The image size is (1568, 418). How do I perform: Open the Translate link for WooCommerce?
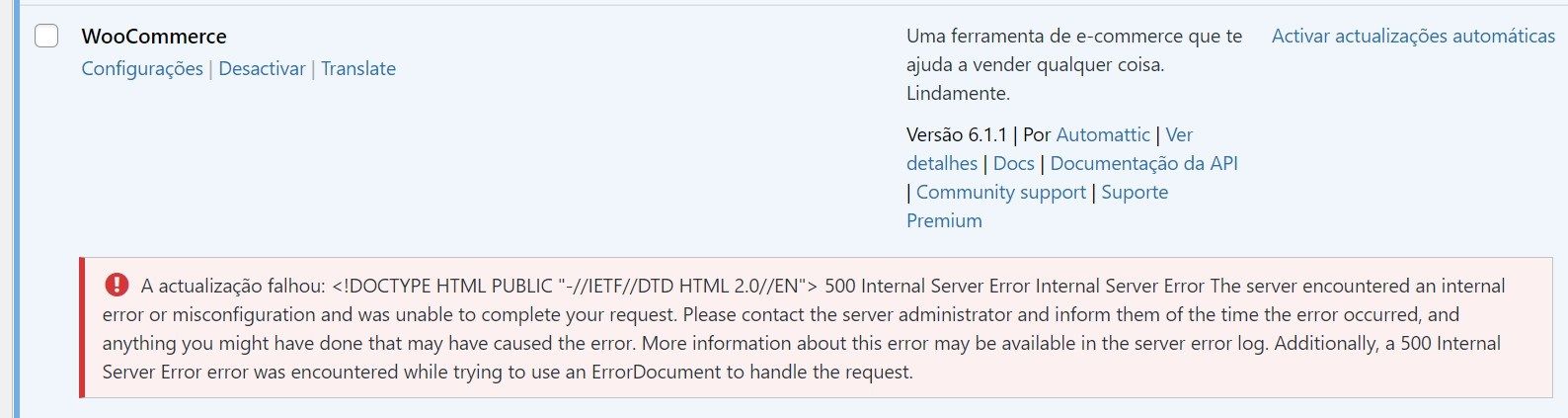(358, 68)
